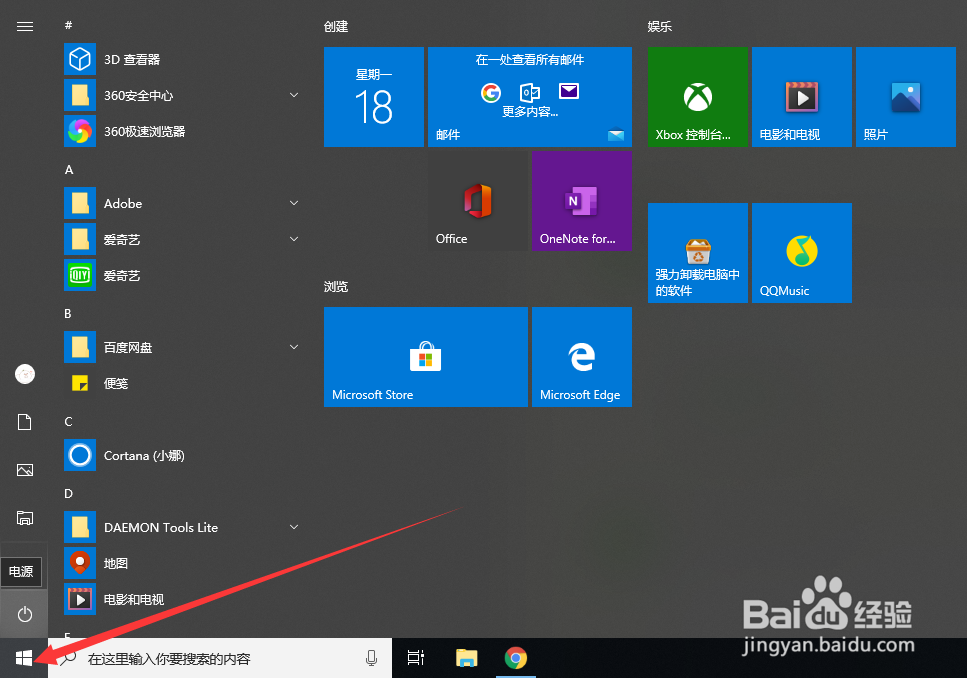Open 便笺 sticky notes app
967x678 pixels.
(x=182, y=383)
